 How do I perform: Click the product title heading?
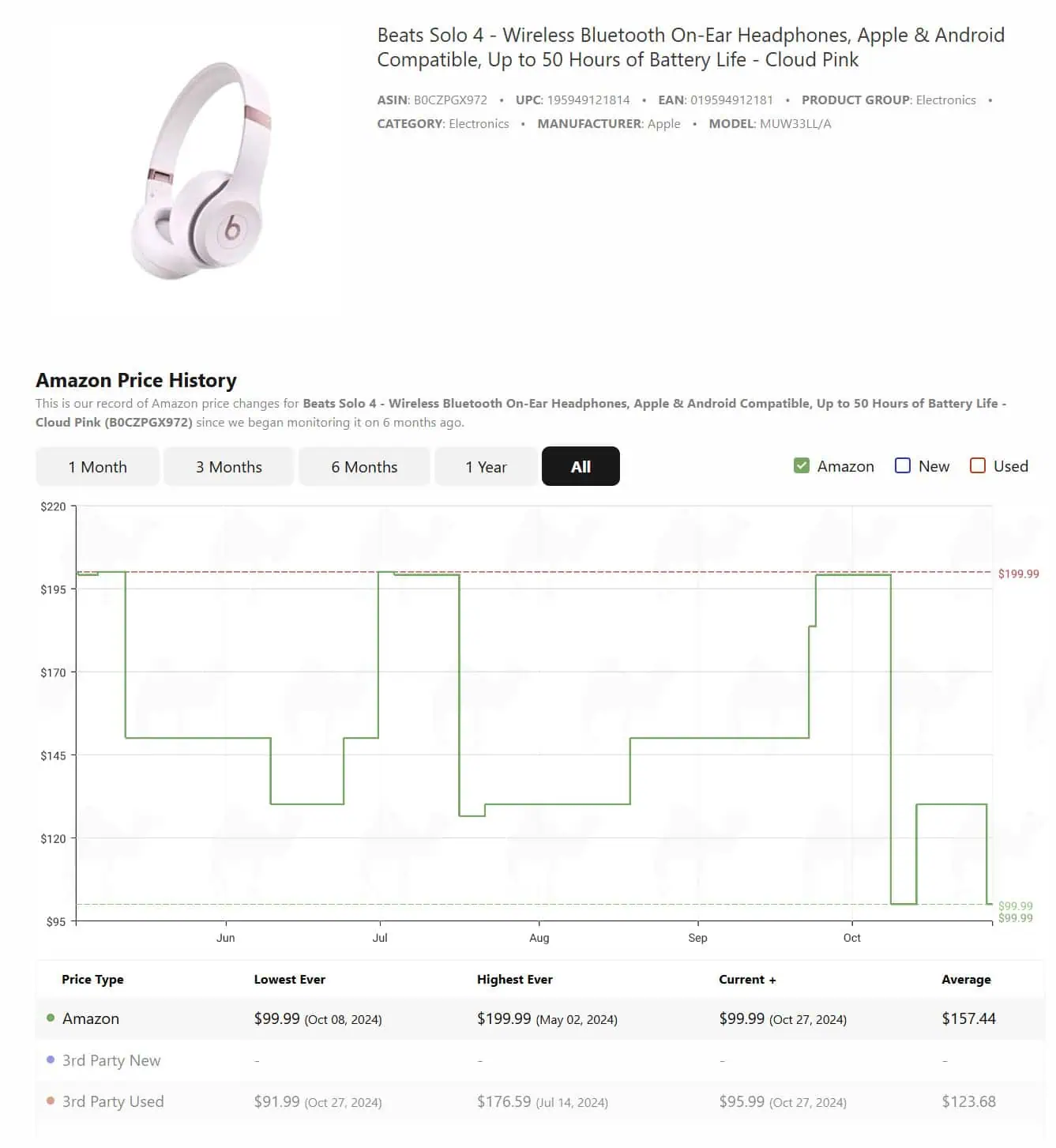[x=690, y=47]
